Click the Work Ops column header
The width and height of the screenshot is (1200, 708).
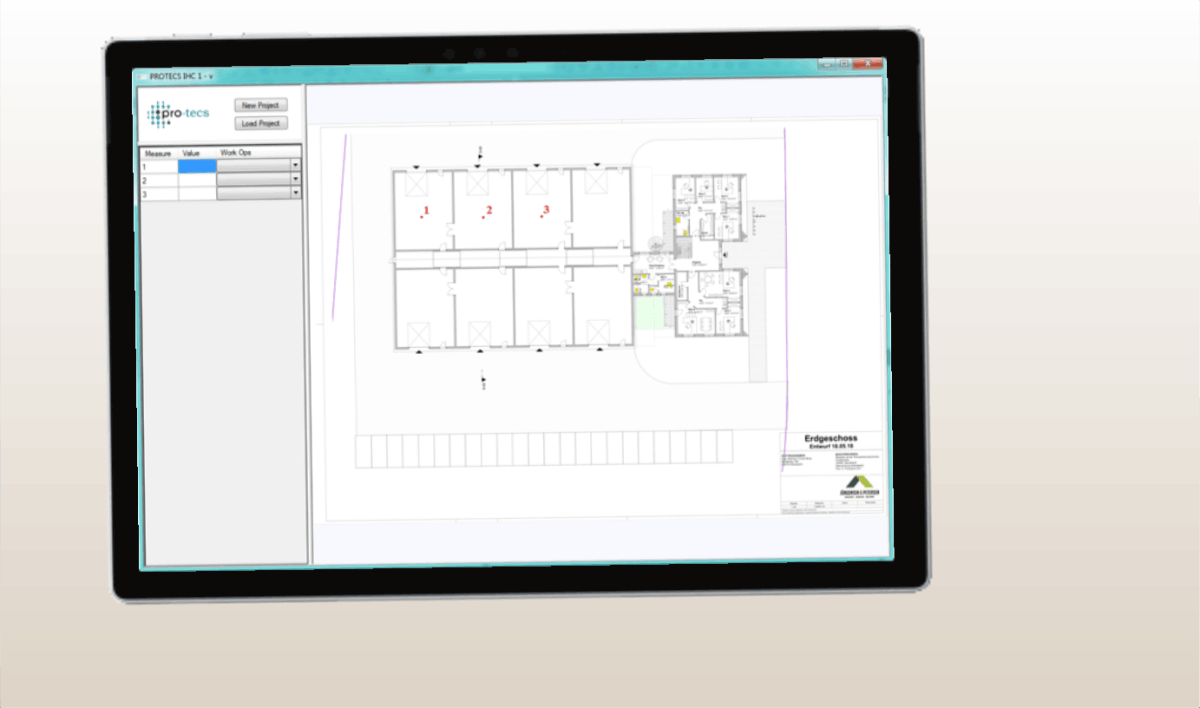pos(236,153)
